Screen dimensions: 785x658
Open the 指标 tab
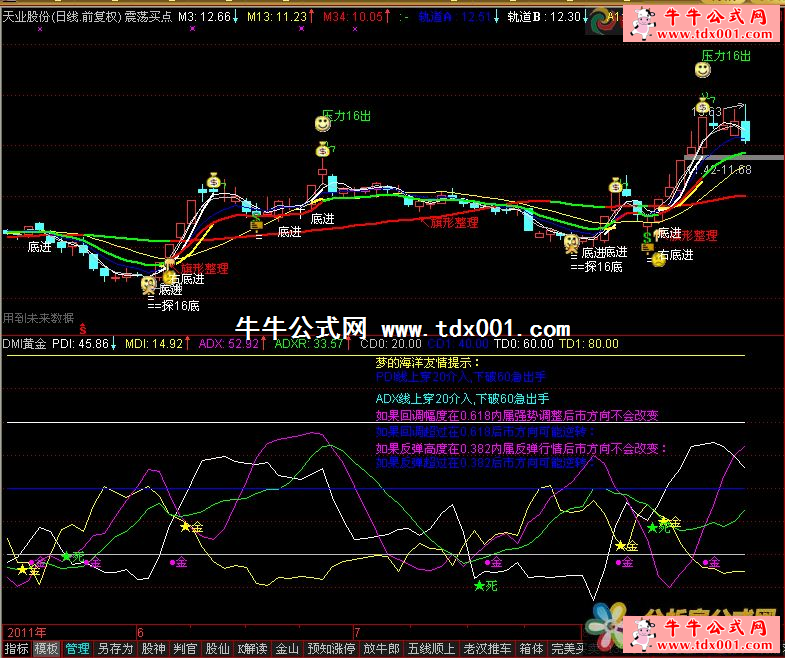16,648
